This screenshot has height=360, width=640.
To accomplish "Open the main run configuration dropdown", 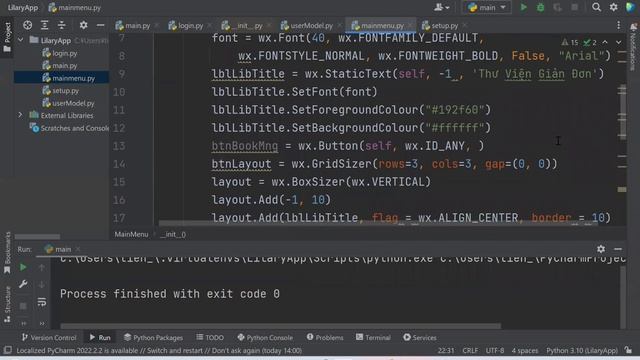I will coord(487,7).
